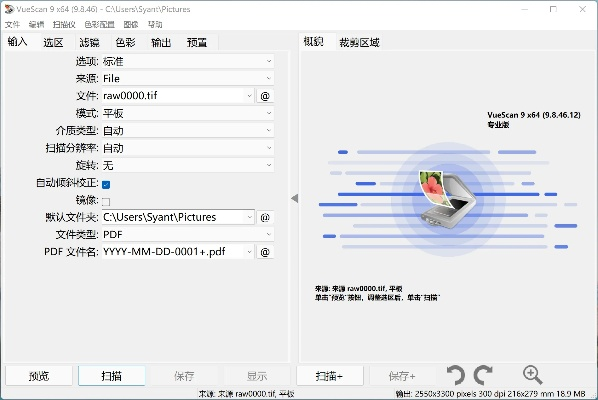This screenshot has height=400, width=598.
Task: Switch to 输出 tab
Action: [x=161, y=42]
